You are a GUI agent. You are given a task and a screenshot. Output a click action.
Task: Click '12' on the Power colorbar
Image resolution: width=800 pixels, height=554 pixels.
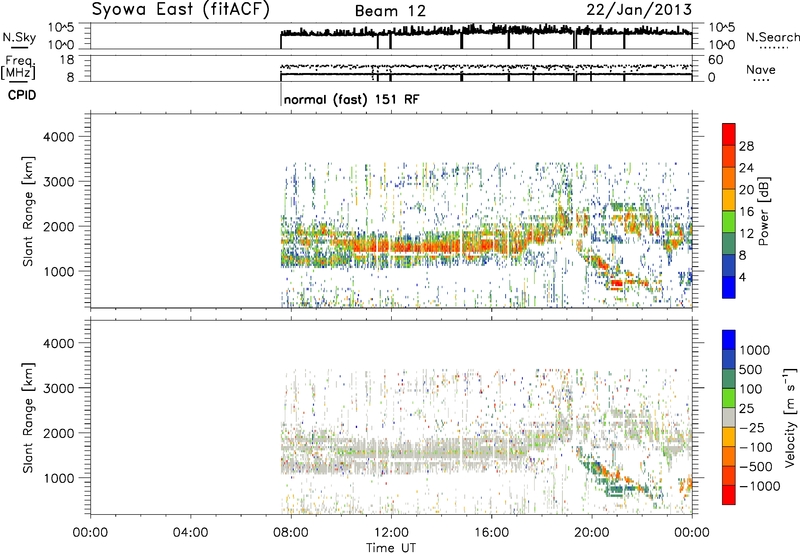click(746, 233)
